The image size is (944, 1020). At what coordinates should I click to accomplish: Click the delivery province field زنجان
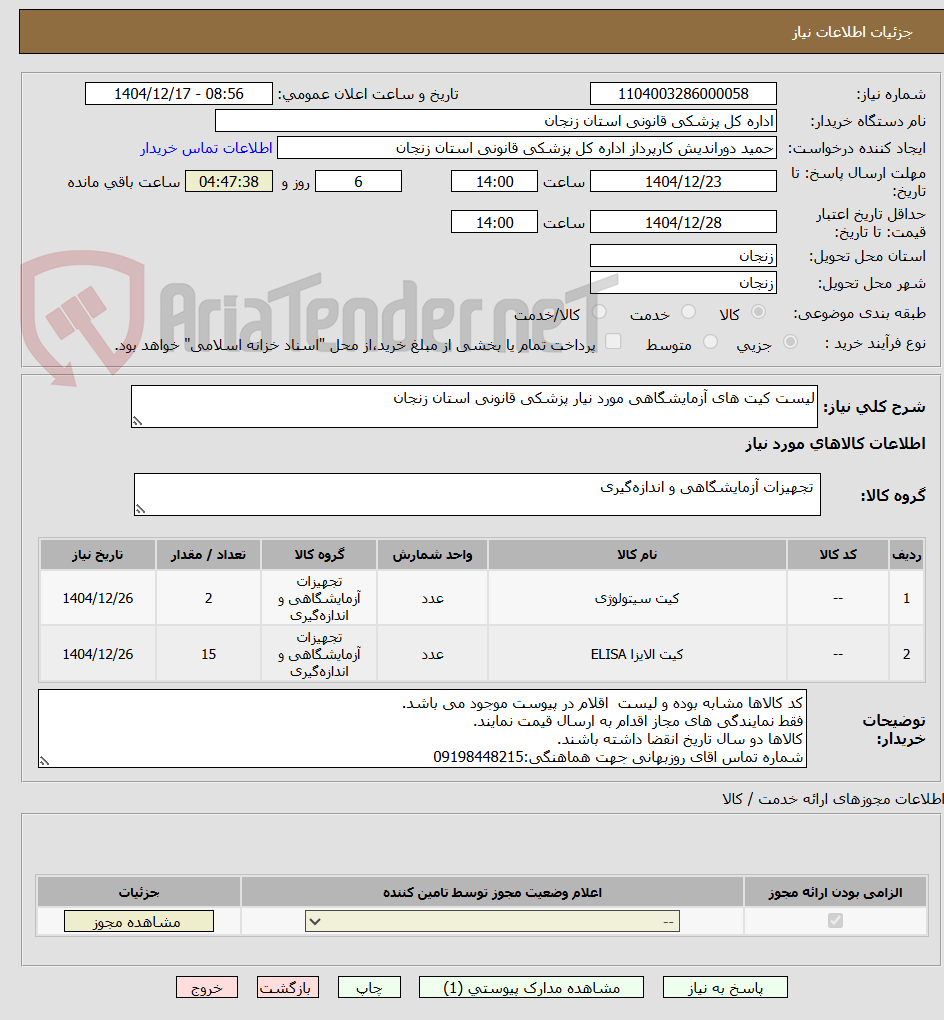pos(683,256)
